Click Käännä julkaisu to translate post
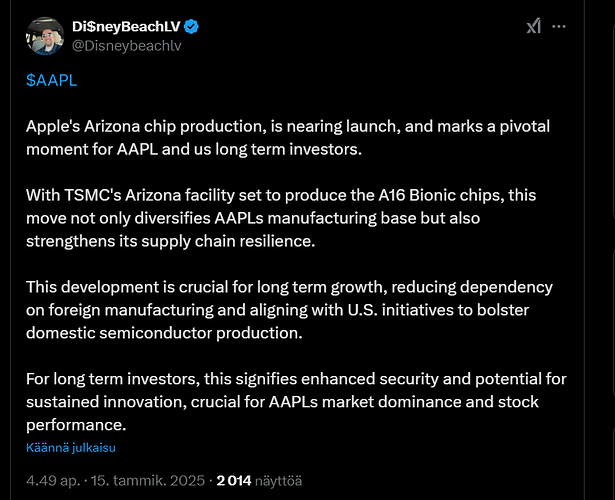The width and height of the screenshot is (615, 500). click(71, 448)
